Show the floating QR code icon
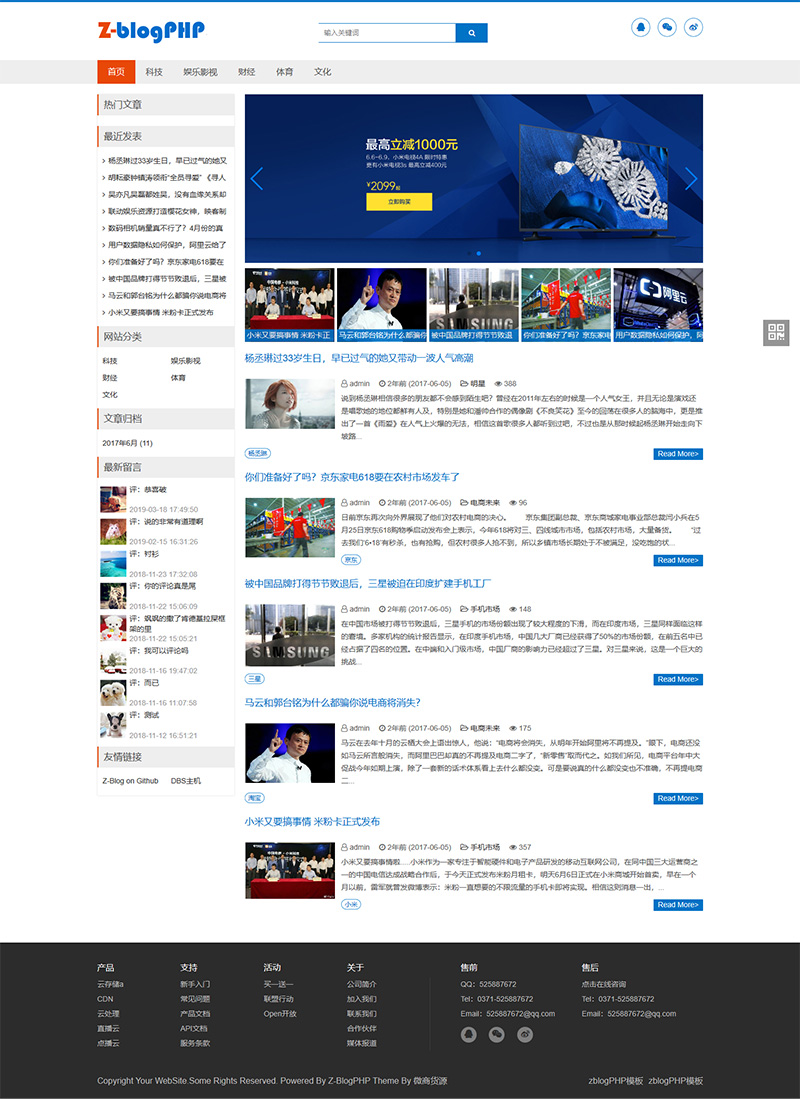 [x=775, y=332]
